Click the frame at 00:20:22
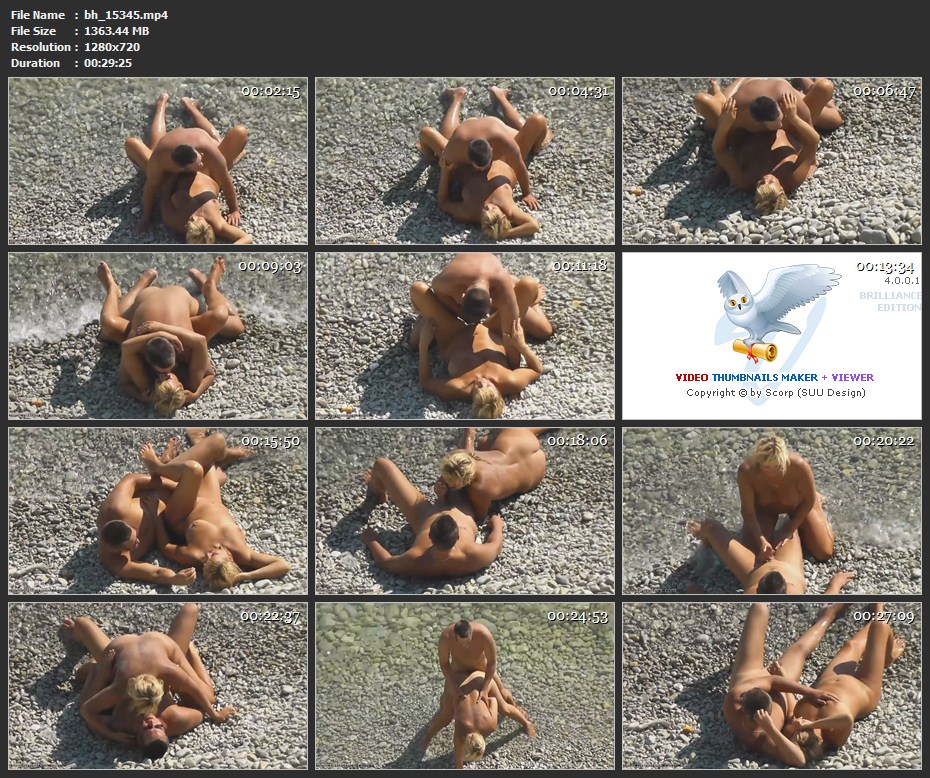The height and width of the screenshot is (778, 930). (772, 511)
